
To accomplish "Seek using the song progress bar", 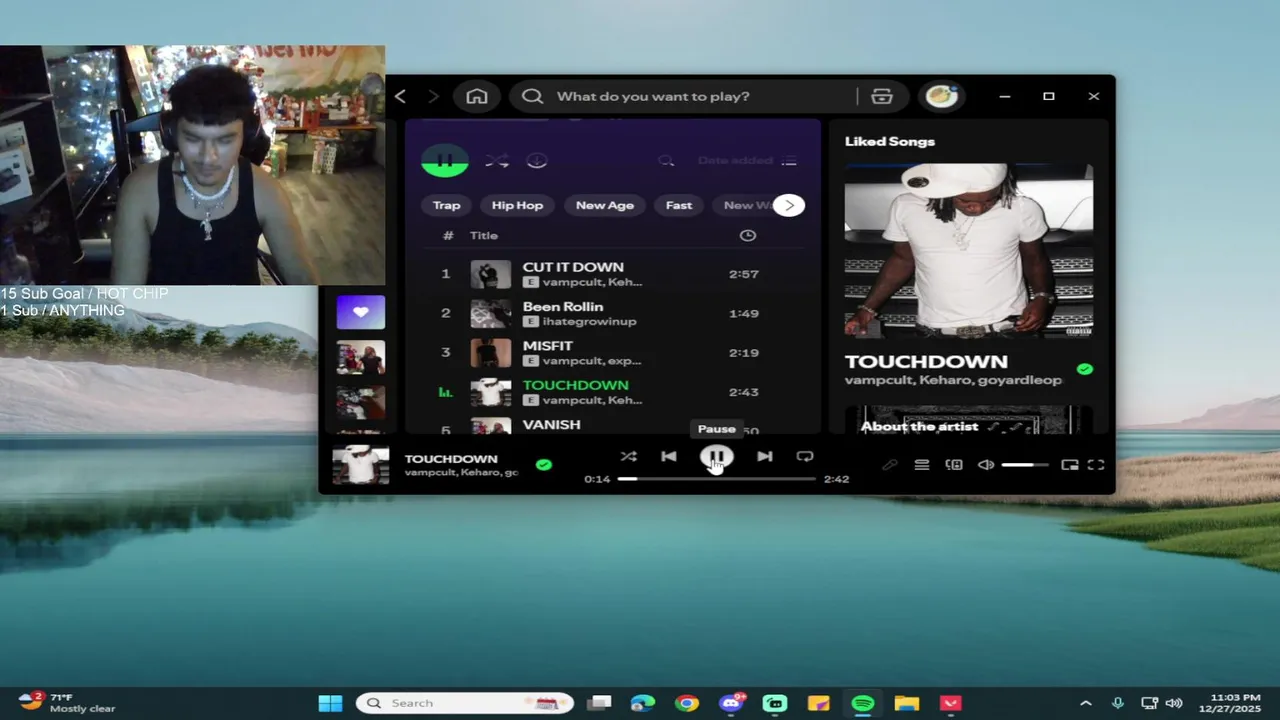I will (x=716, y=479).
